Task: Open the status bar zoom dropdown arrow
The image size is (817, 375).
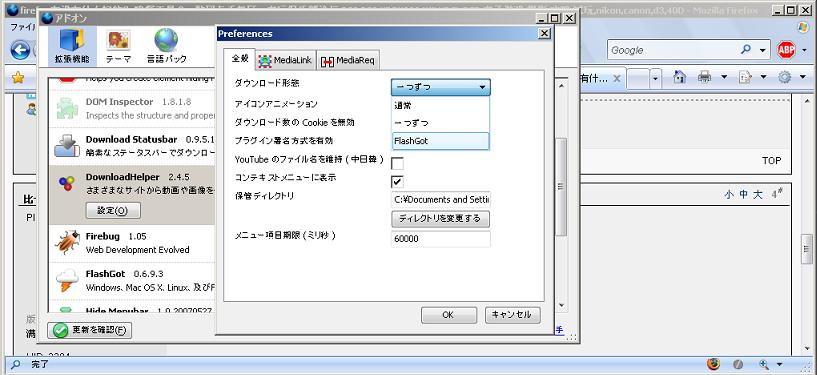Action: coord(779,364)
